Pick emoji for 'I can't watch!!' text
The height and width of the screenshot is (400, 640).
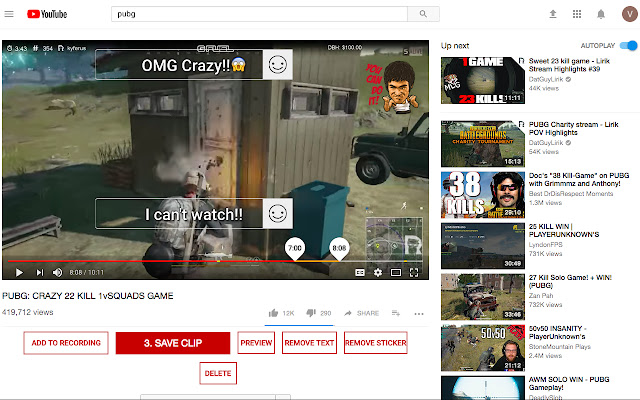pos(278,213)
